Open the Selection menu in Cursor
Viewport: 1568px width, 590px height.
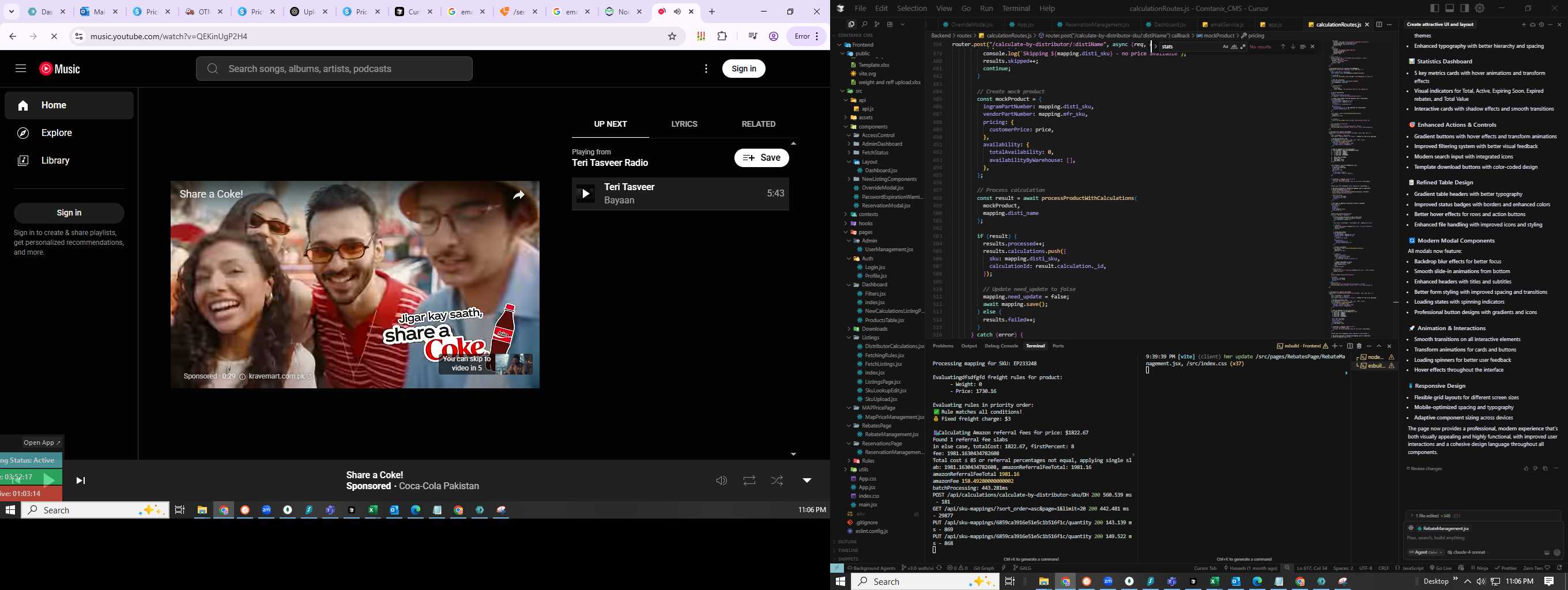912,9
